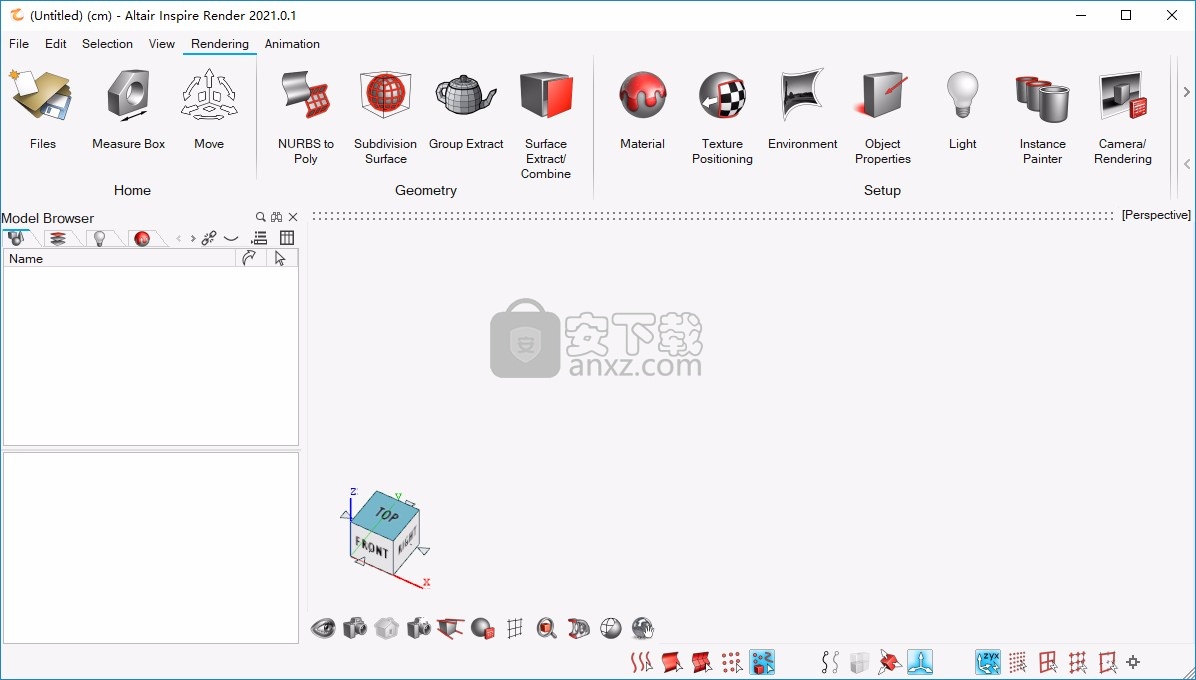
Task: Click the RIGHT face of the view cube
Action: pos(407,543)
